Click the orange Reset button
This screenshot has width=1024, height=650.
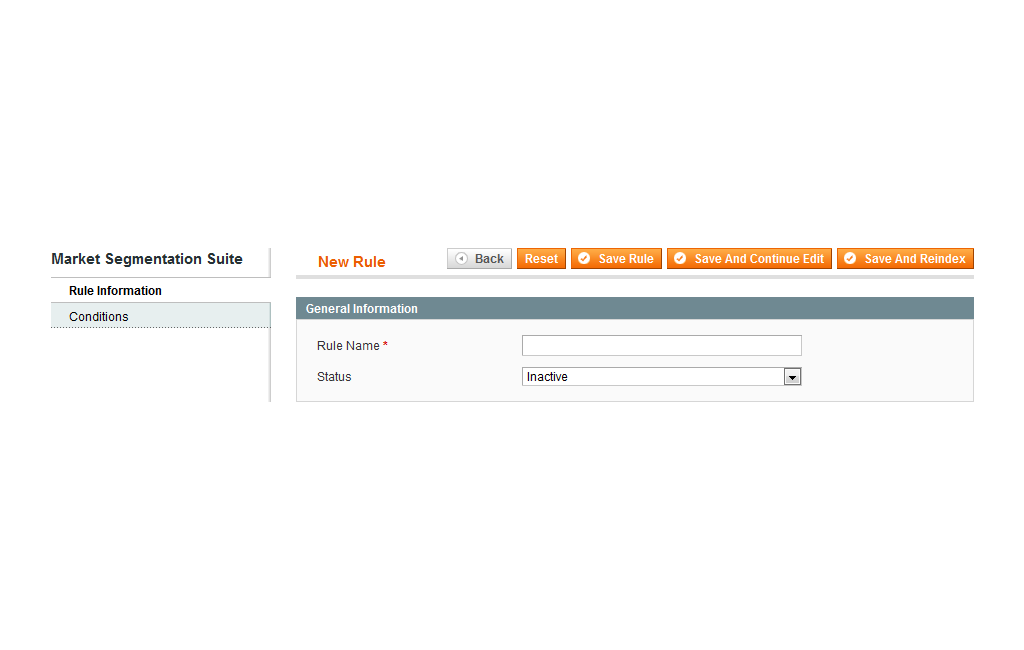pyautogui.click(x=541, y=259)
